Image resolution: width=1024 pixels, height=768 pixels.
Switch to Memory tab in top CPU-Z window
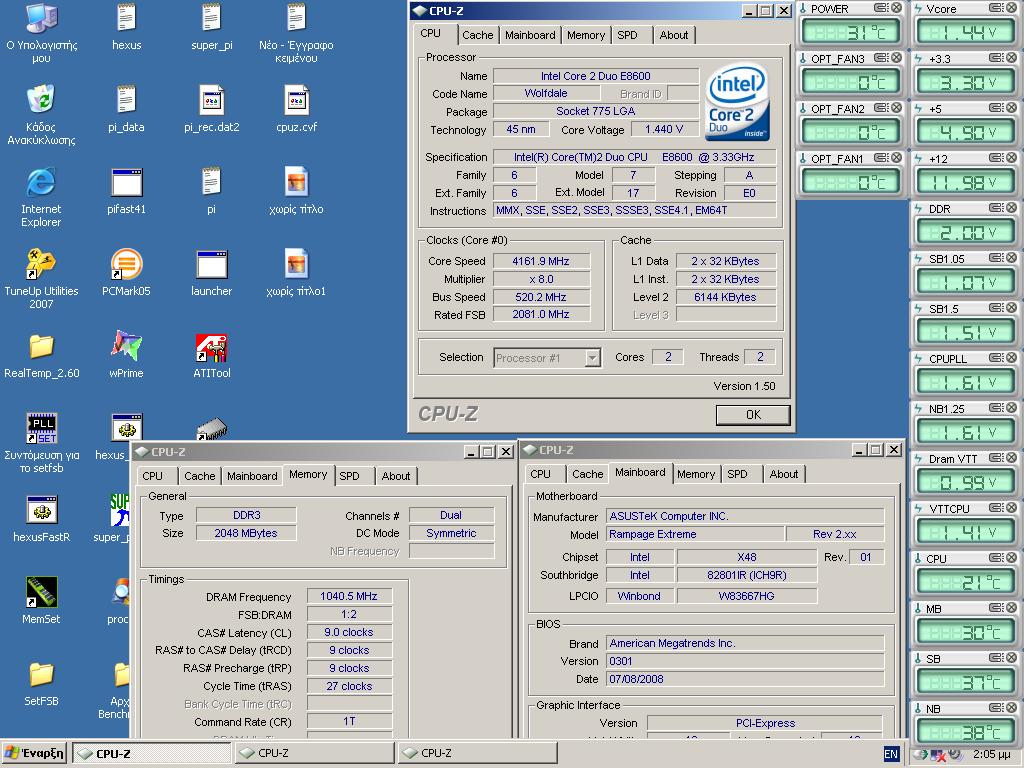(x=586, y=35)
